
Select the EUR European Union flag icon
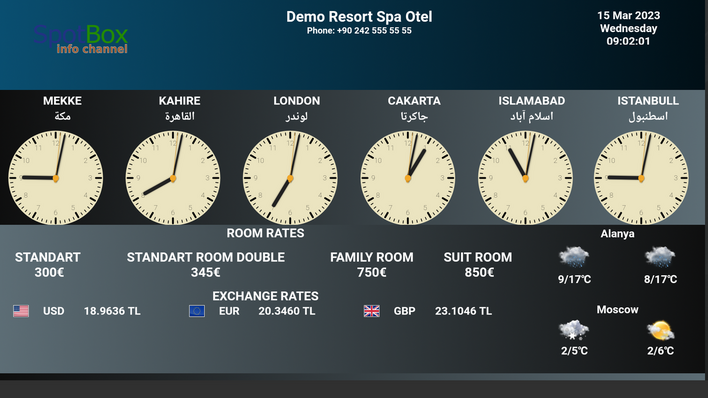(197, 311)
